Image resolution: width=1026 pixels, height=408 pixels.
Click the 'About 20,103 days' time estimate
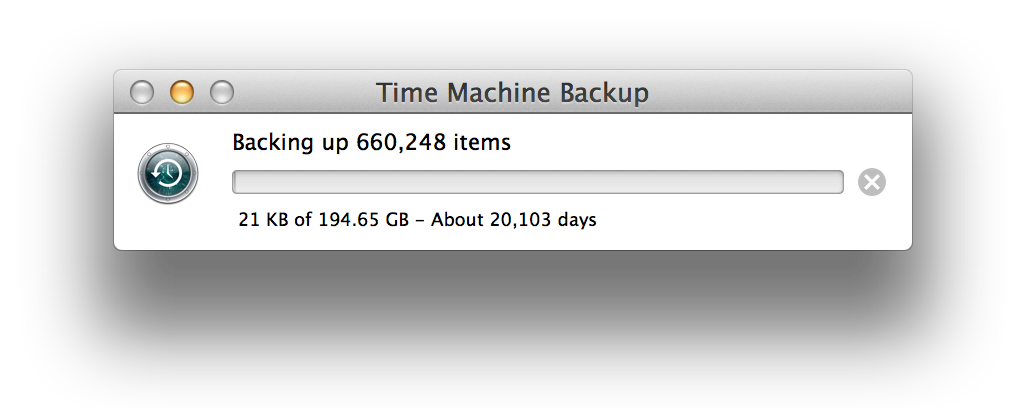[514, 220]
